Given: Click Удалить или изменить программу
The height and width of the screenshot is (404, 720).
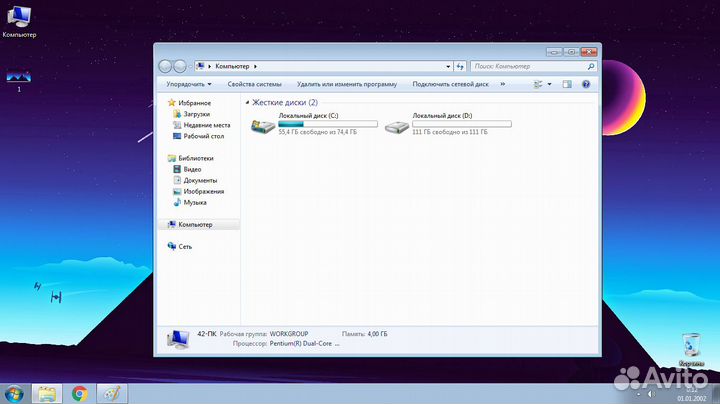Looking at the screenshot, I should pos(346,85).
